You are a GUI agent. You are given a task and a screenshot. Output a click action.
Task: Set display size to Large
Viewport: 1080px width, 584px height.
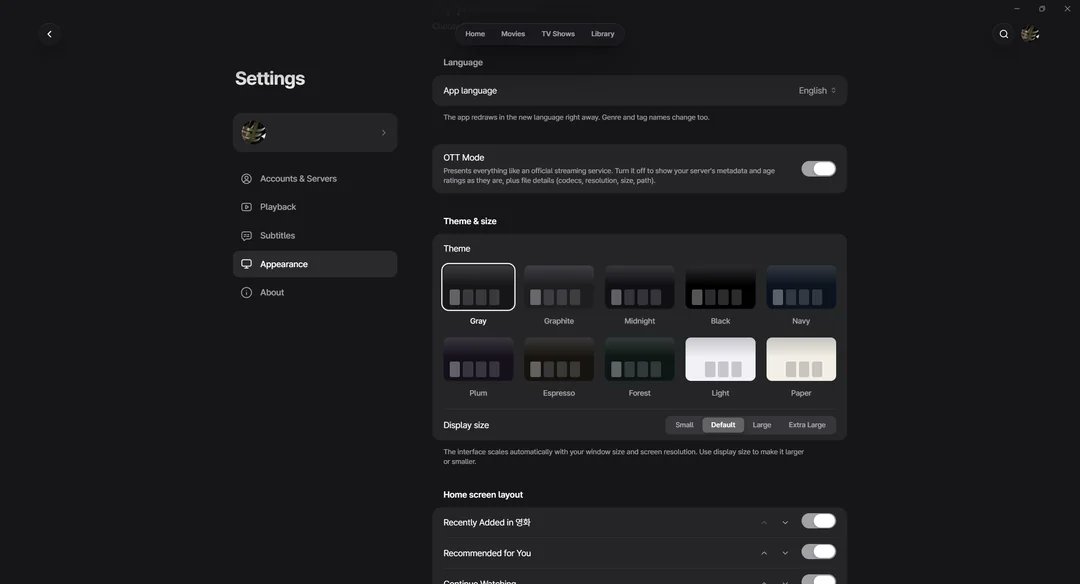pyautogui.click(x=762, y=425)
